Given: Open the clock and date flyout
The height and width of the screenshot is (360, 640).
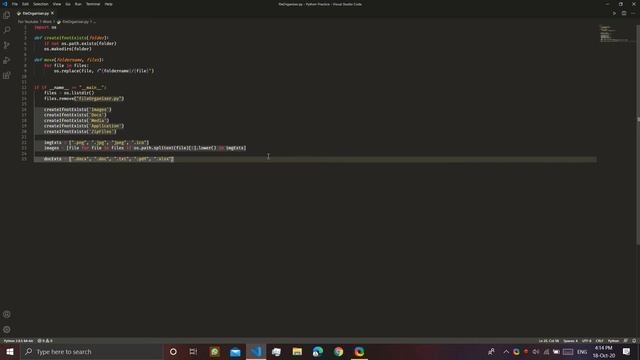Looking at the screenshot, I should coord(604,351).
